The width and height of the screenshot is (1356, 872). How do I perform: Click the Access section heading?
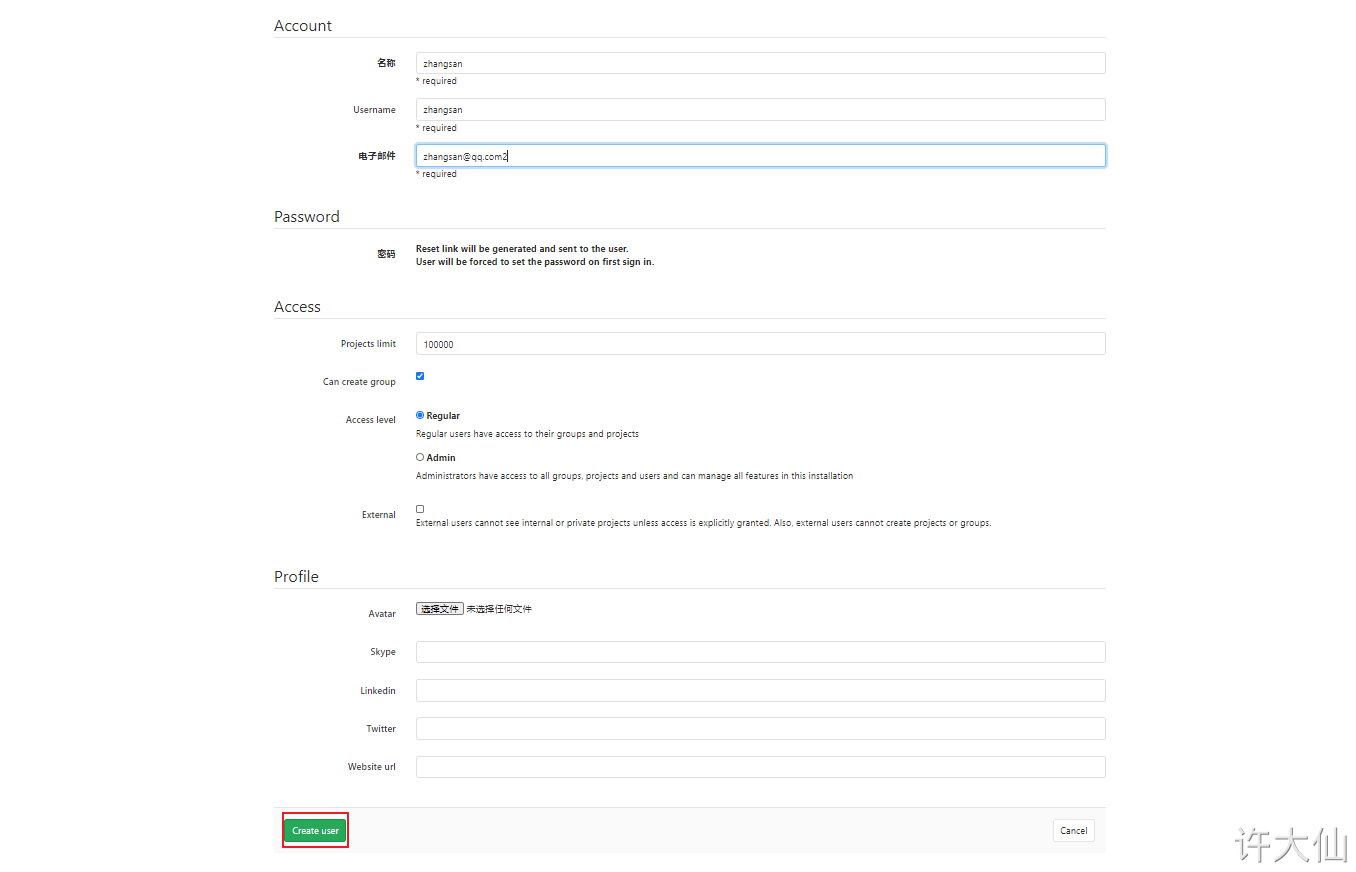coord(297,306)
